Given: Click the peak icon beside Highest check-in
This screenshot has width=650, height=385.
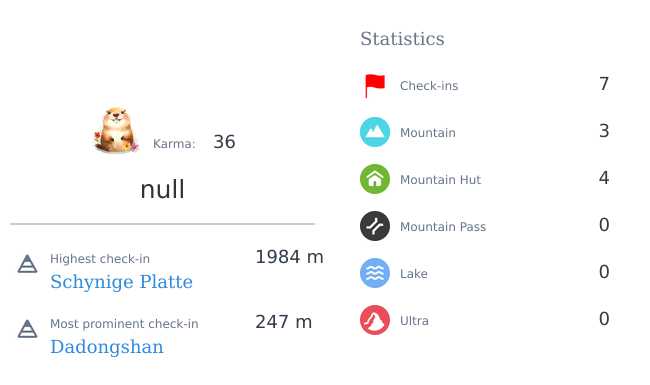Looking at the screenshot, I should point(27,264).
